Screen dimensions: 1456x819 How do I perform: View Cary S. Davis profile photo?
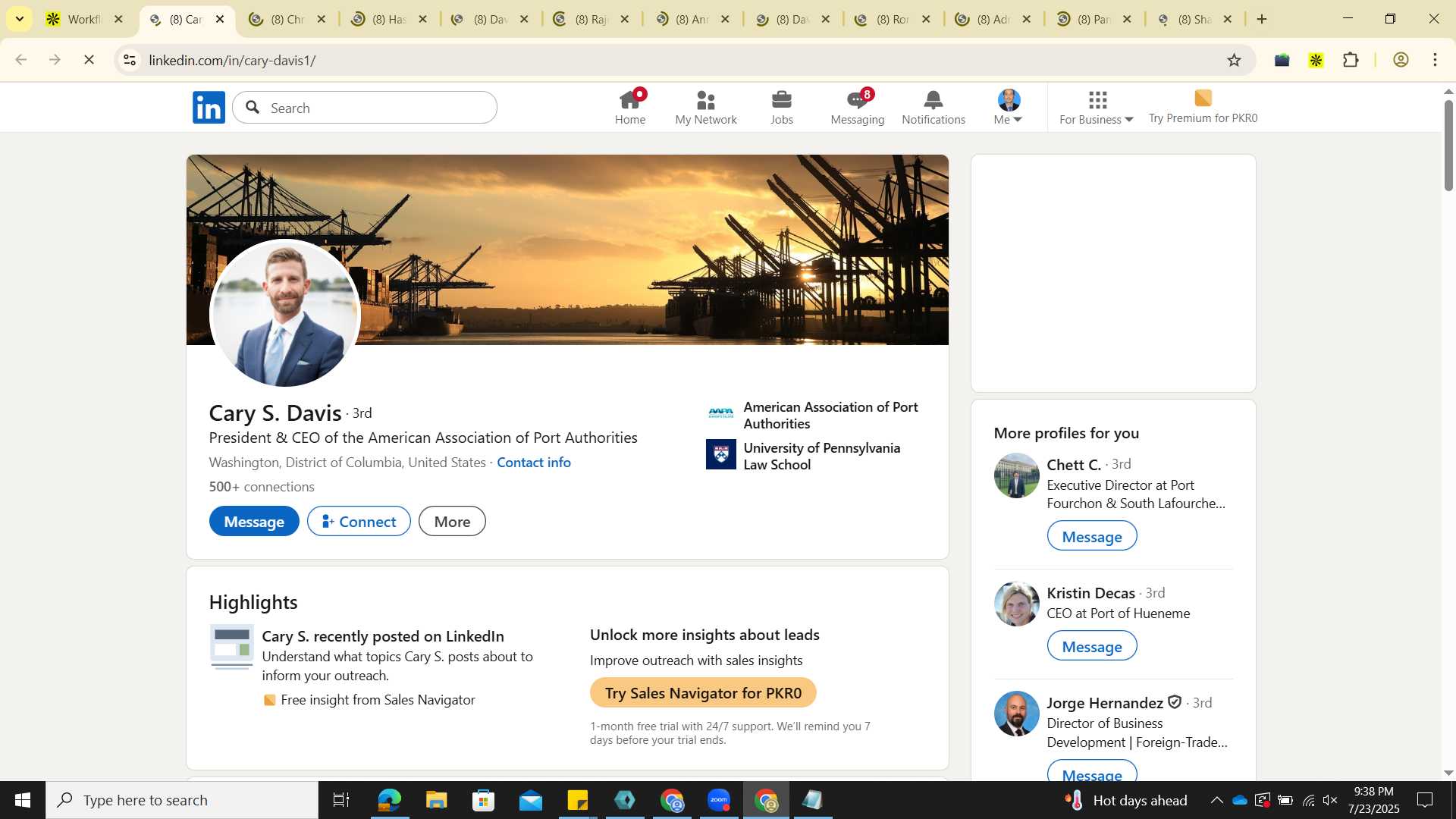point(284,313)
